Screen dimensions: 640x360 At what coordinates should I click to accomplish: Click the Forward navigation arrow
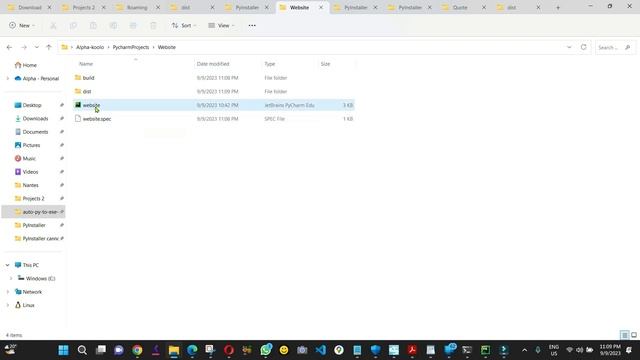pos(24,47)
